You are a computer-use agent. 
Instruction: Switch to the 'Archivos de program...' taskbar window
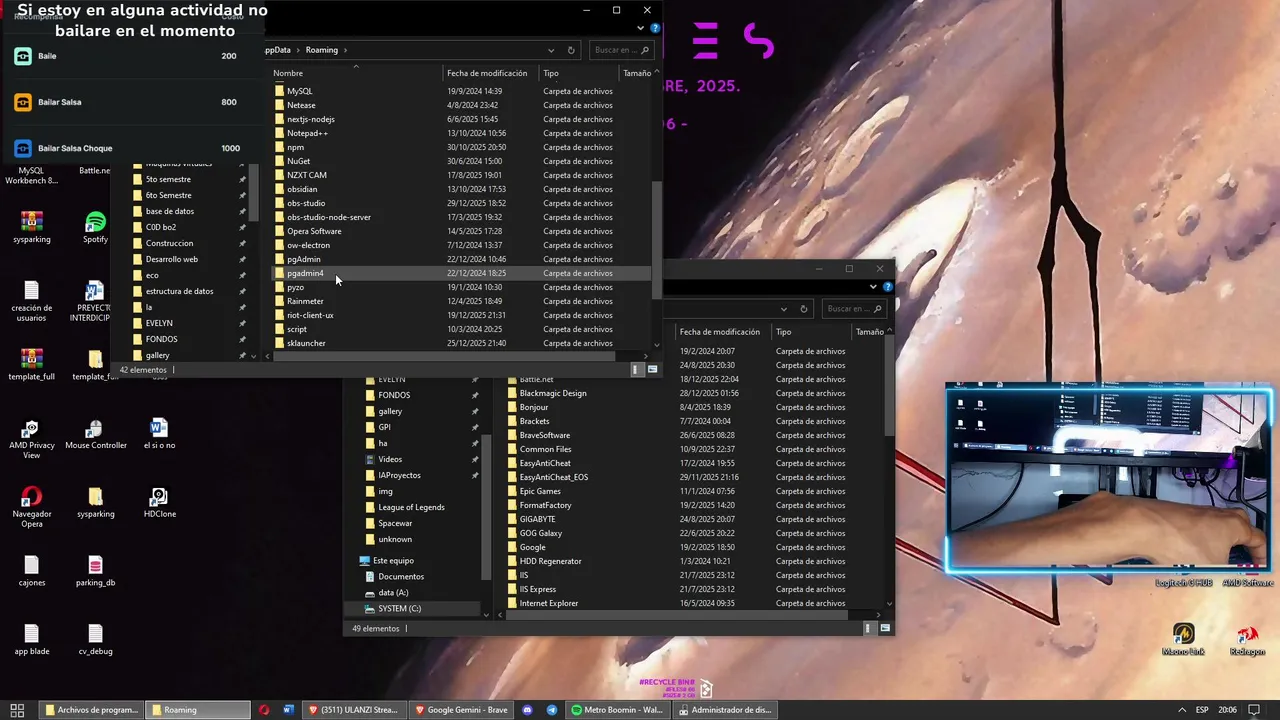click(90, 710)
